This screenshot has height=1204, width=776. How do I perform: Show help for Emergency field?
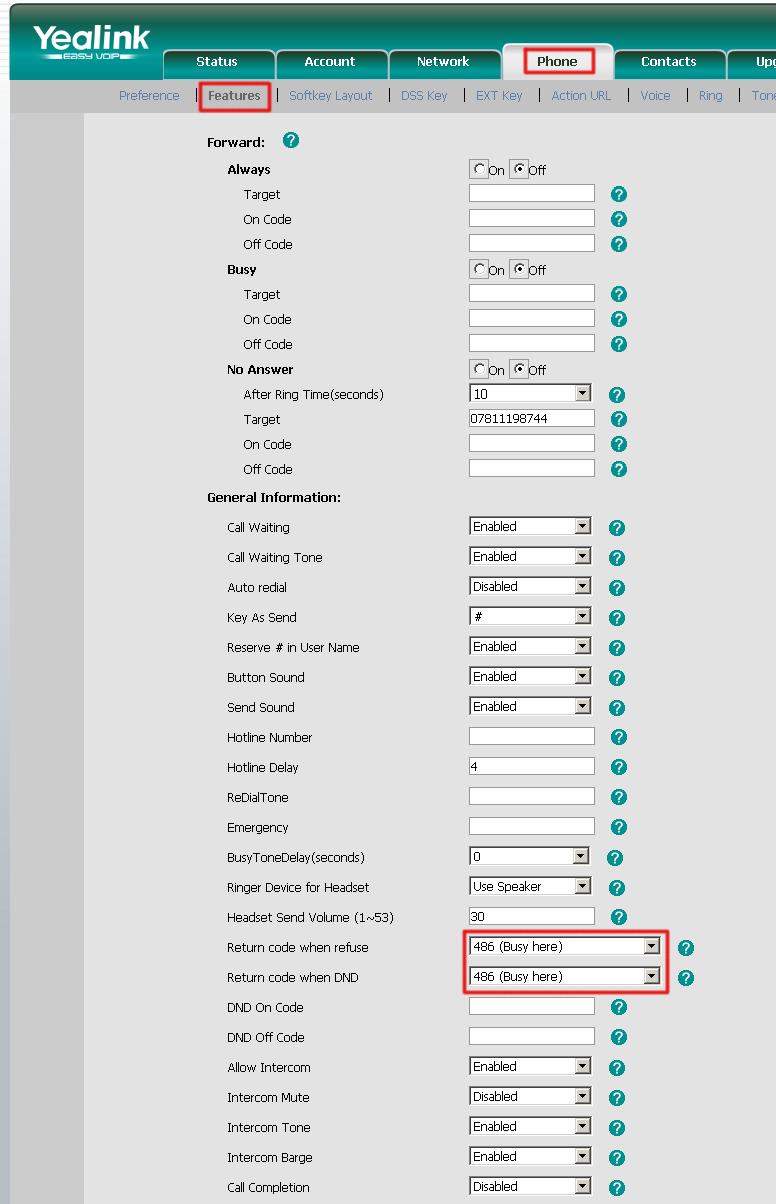tap(619, 828)
